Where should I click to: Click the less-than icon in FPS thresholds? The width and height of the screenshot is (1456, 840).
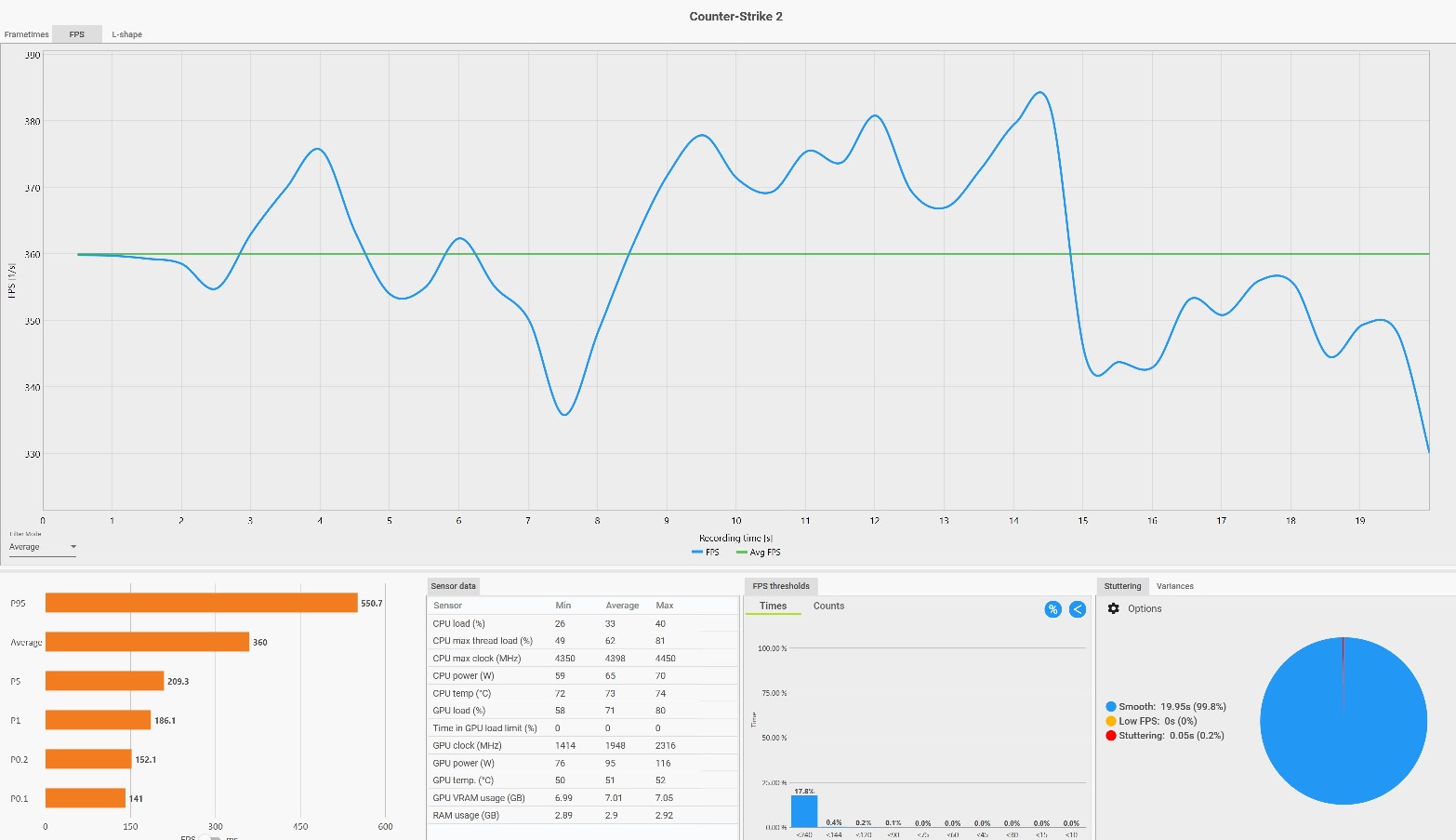1078,609
